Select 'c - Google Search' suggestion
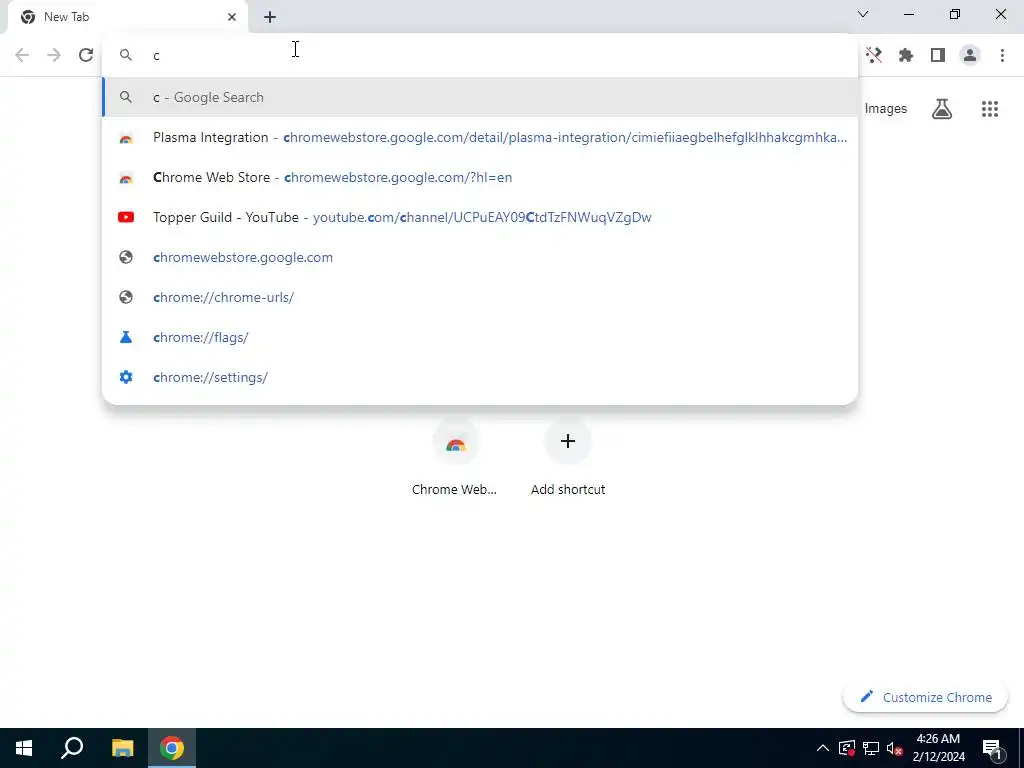The height and width of the screenshot is (768, 1024). tap(480, 97)
